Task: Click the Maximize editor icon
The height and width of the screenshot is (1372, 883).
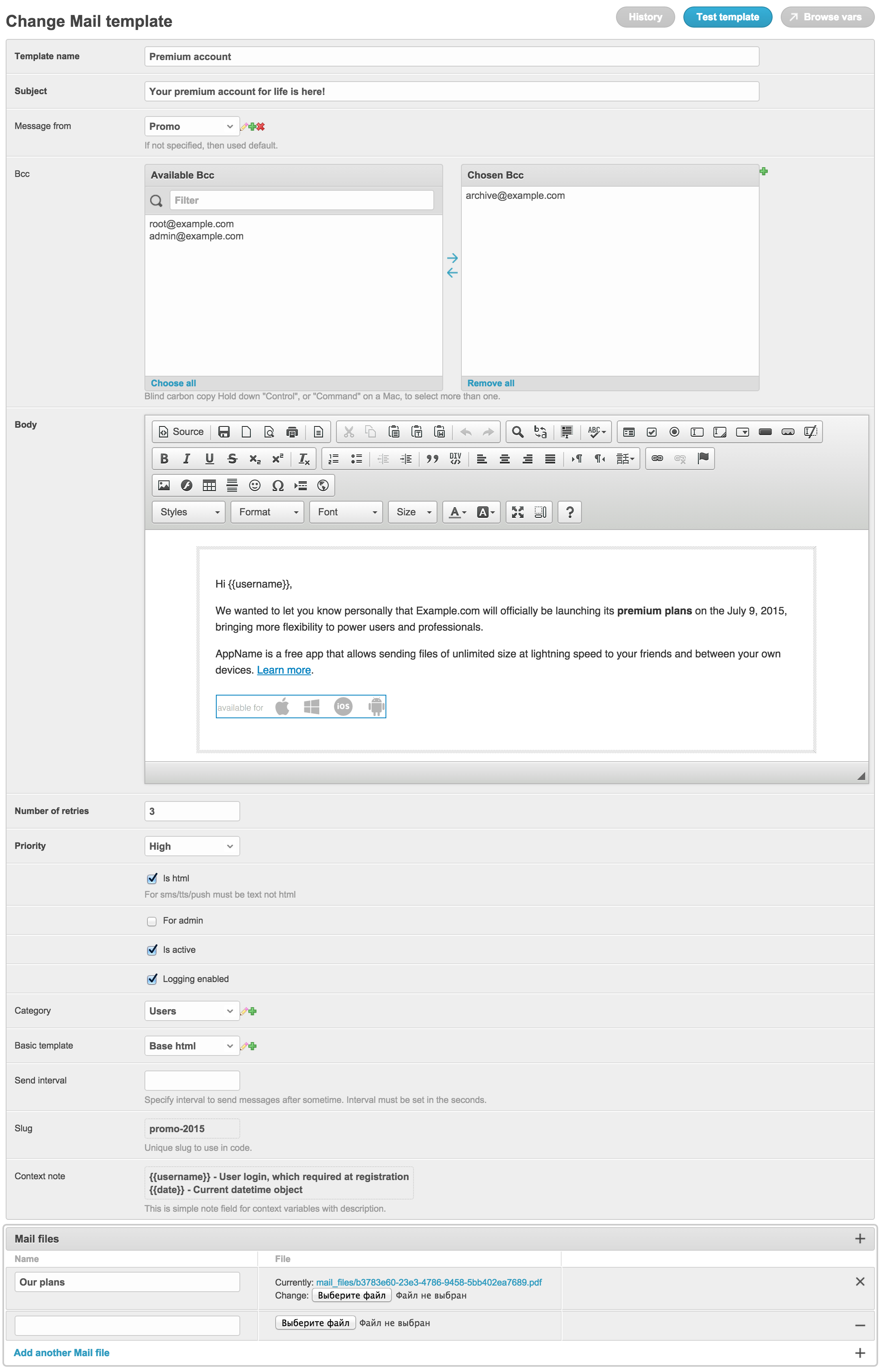Action: point(517,512)
